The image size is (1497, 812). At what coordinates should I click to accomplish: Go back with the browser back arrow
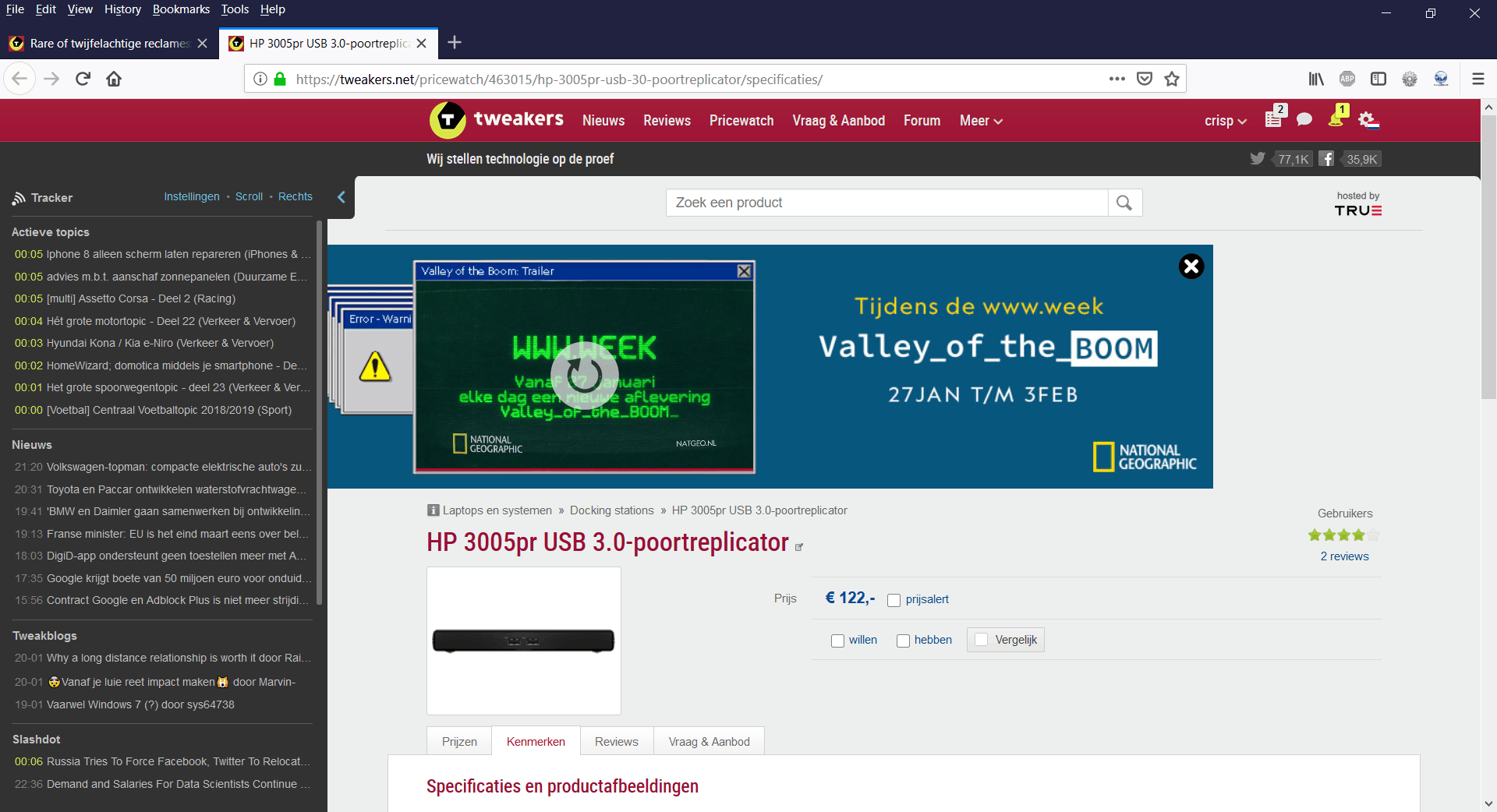coord(19,79)
